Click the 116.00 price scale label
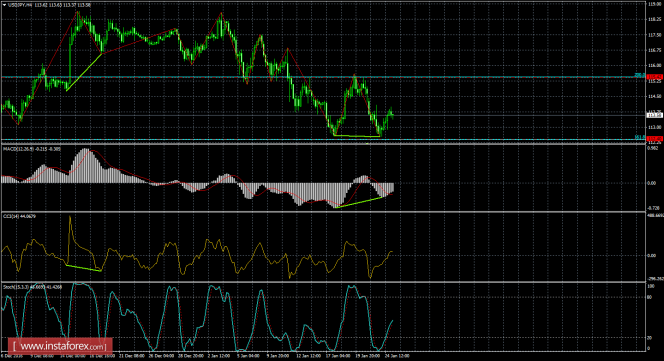664x361 pixels. click(x=654, y=65)
